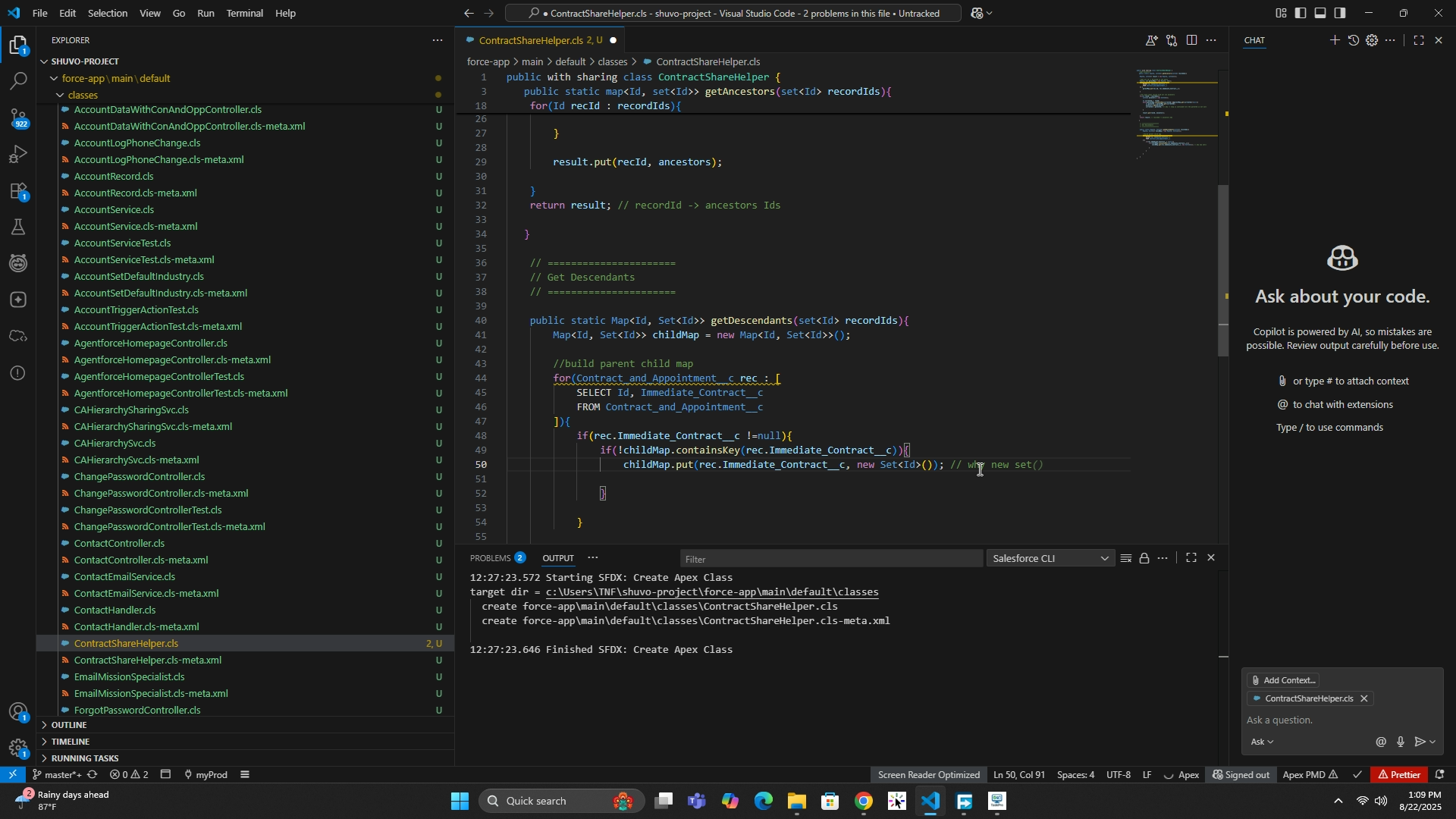Viewport: 1456px width, 819px height.
Task: Click new chat plus icon
Action: coord(1334,40)
